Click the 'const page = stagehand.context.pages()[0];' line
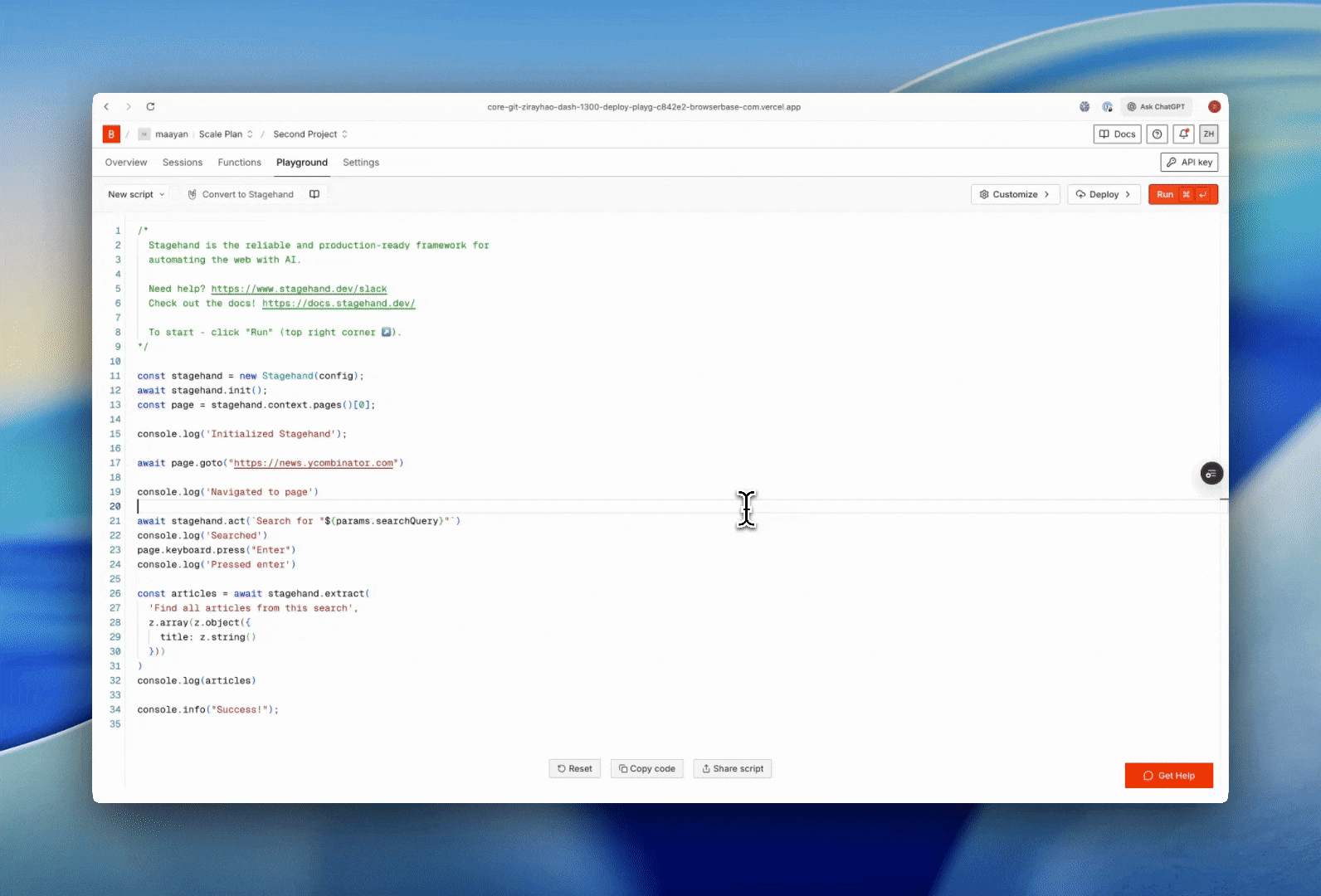 click(x=256, y=405)
